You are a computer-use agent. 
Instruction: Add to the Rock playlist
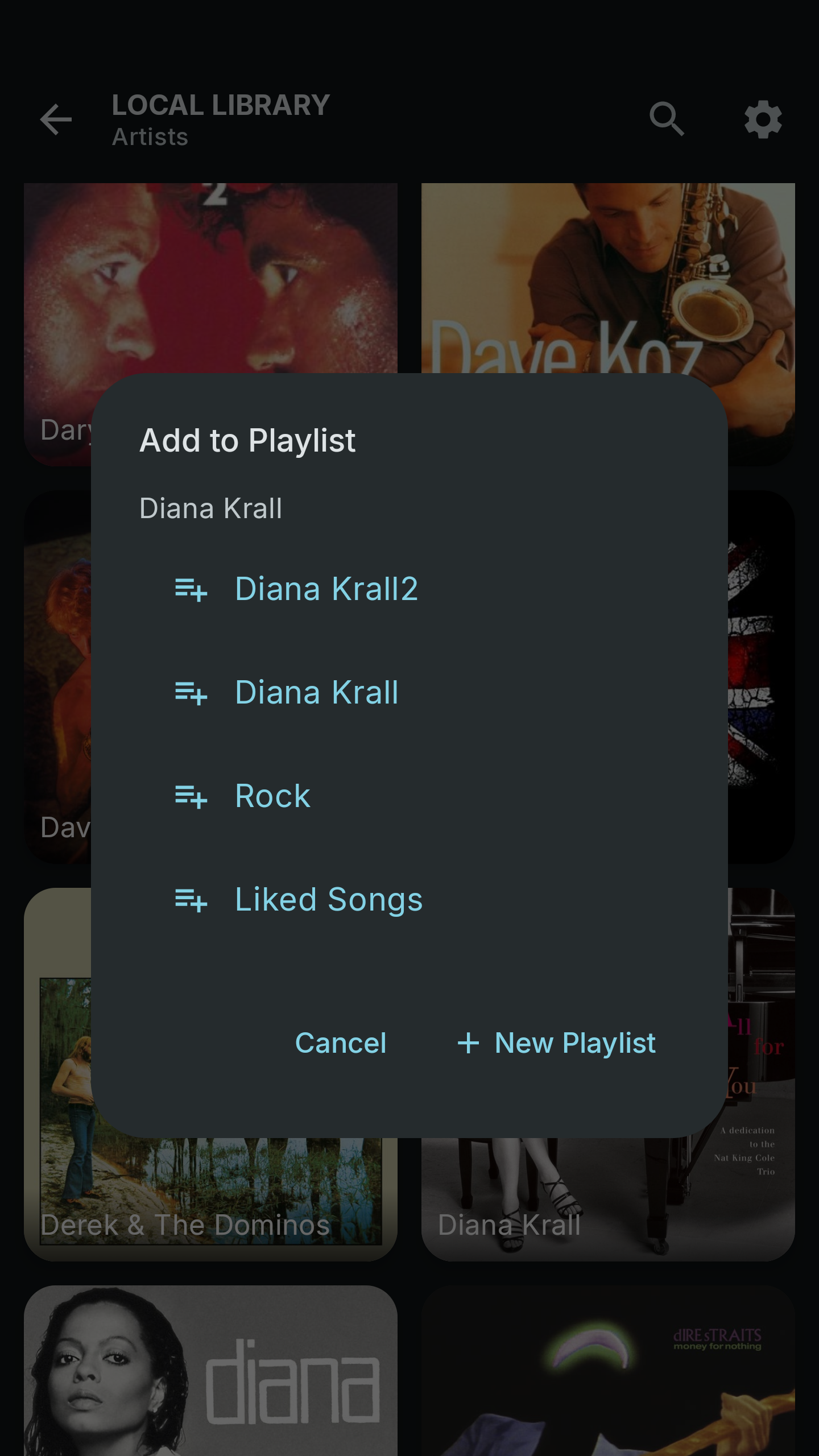(x=273, y=796)
